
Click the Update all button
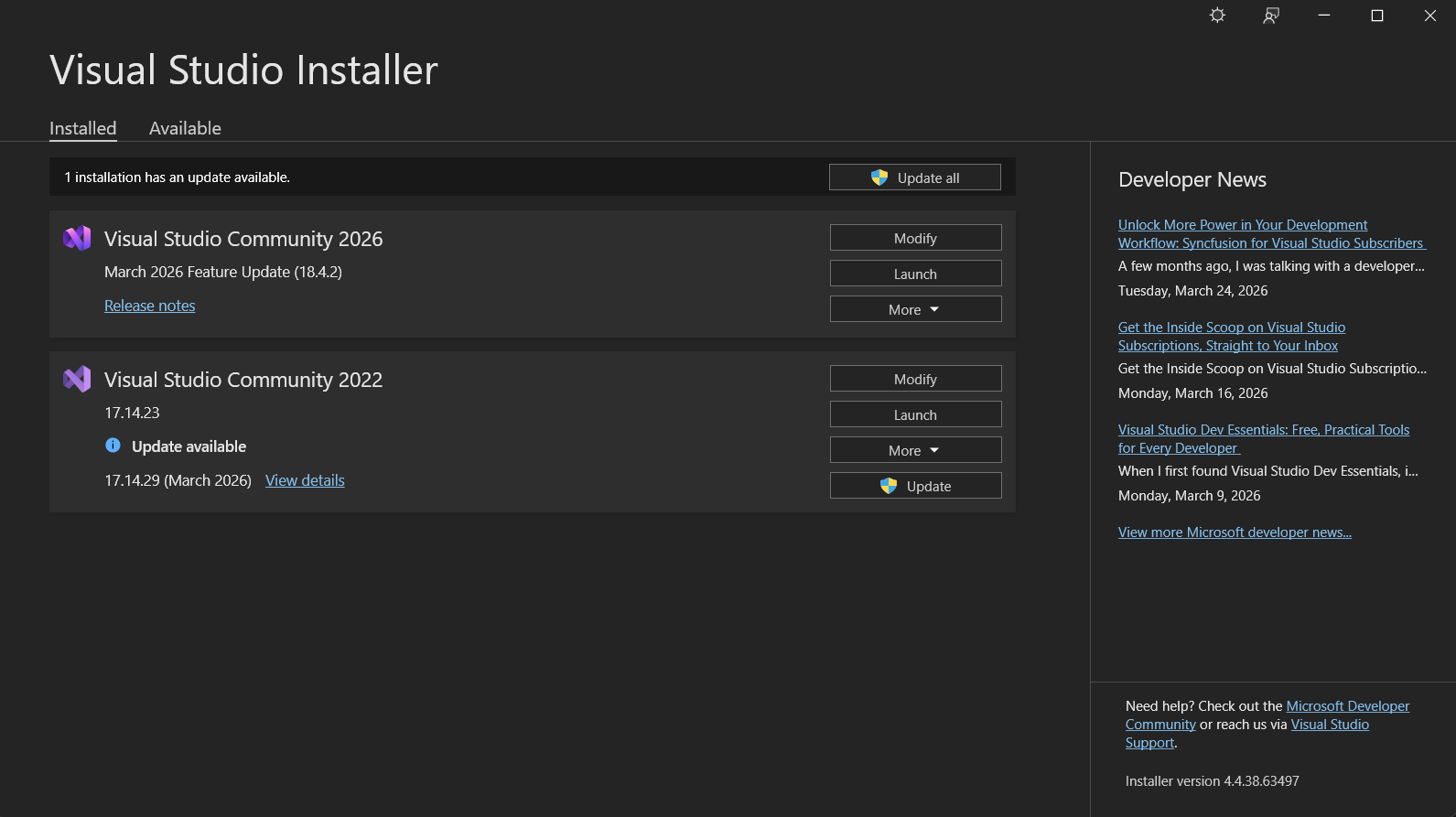click(x=915, y=177)
